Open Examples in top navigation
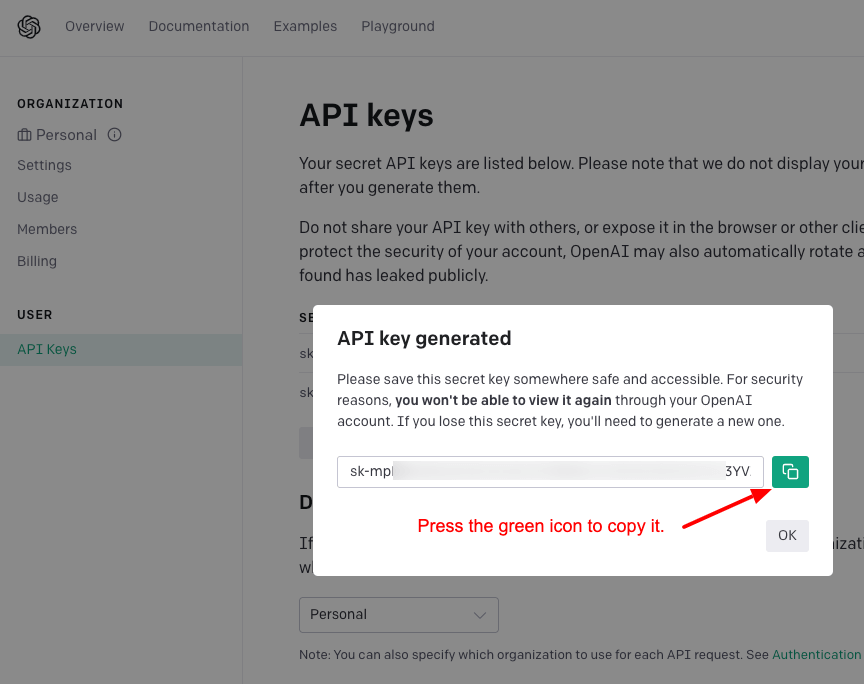The image size is (864, 684). click(x=305, y=26)
